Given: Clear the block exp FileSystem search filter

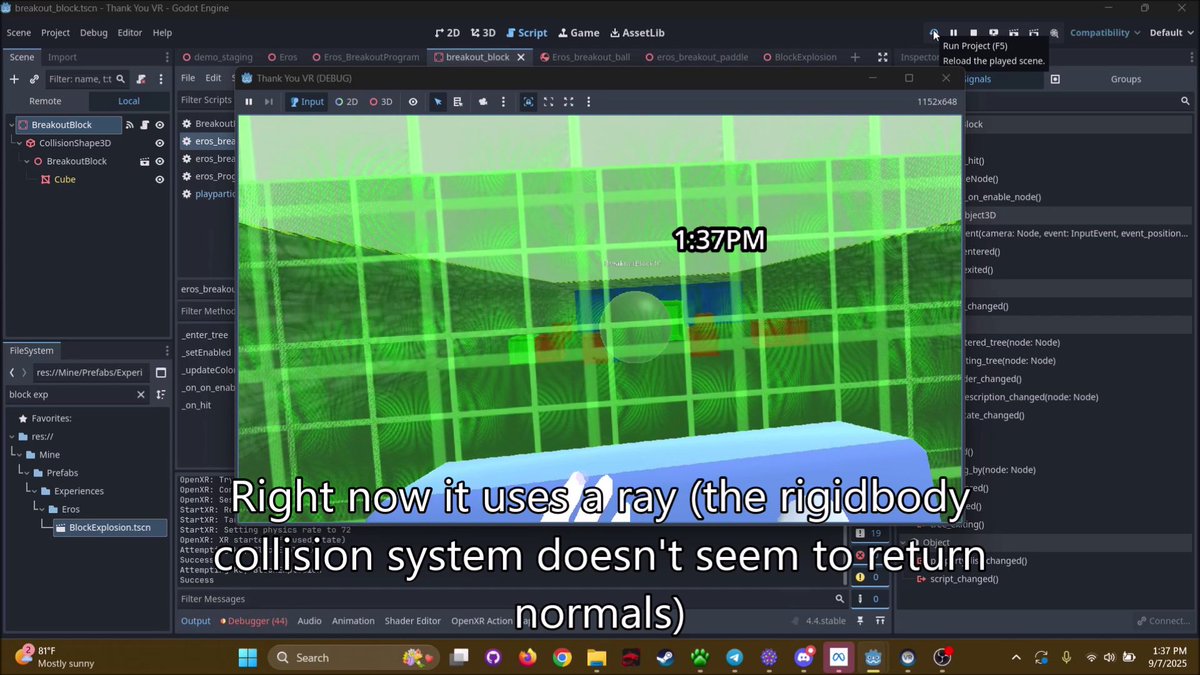Looking at the screenshot, I should coord(140,394).
